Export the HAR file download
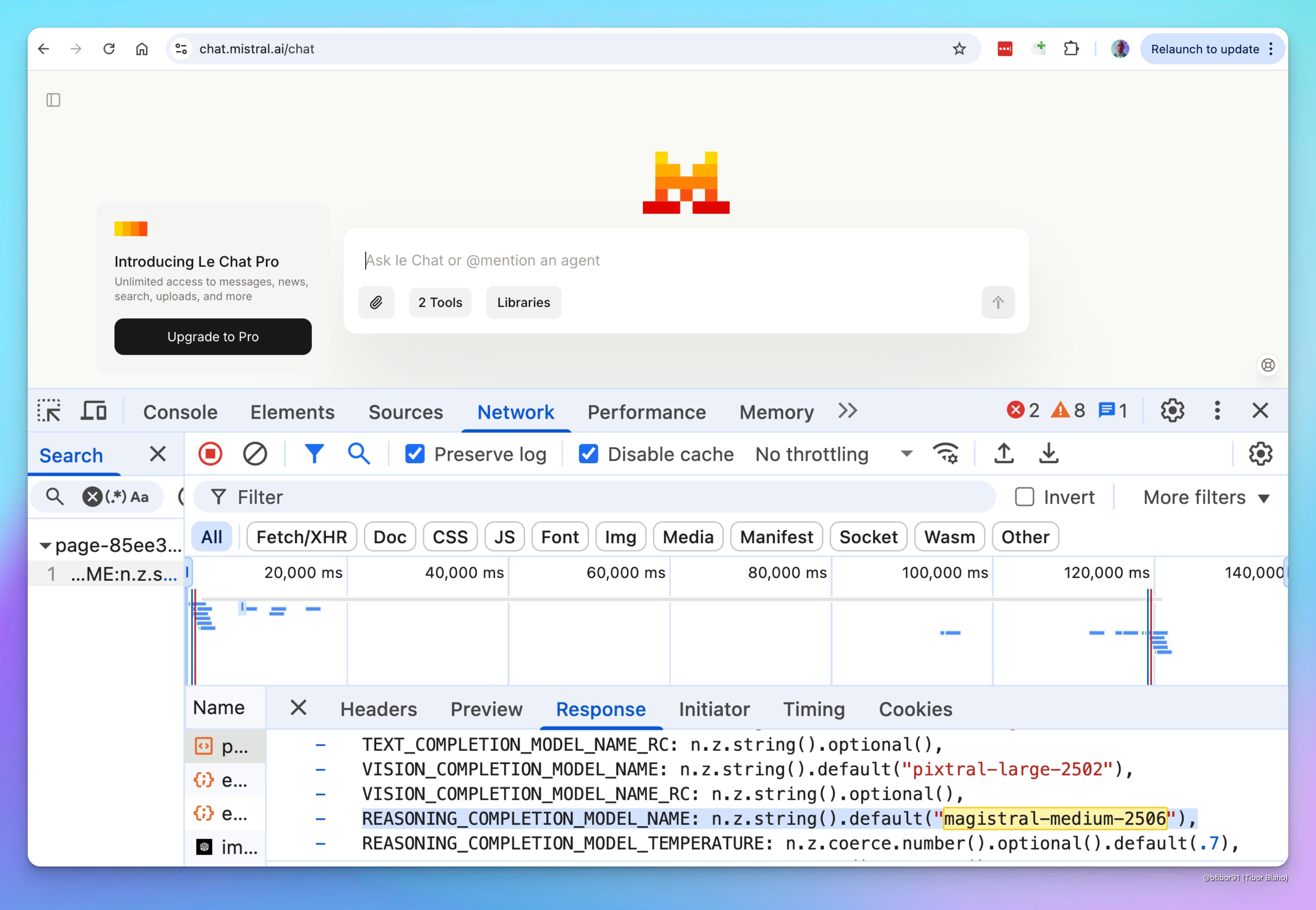Viewport: 1316px width, 910px height. pyautogui.click(x=1048, y=455)
